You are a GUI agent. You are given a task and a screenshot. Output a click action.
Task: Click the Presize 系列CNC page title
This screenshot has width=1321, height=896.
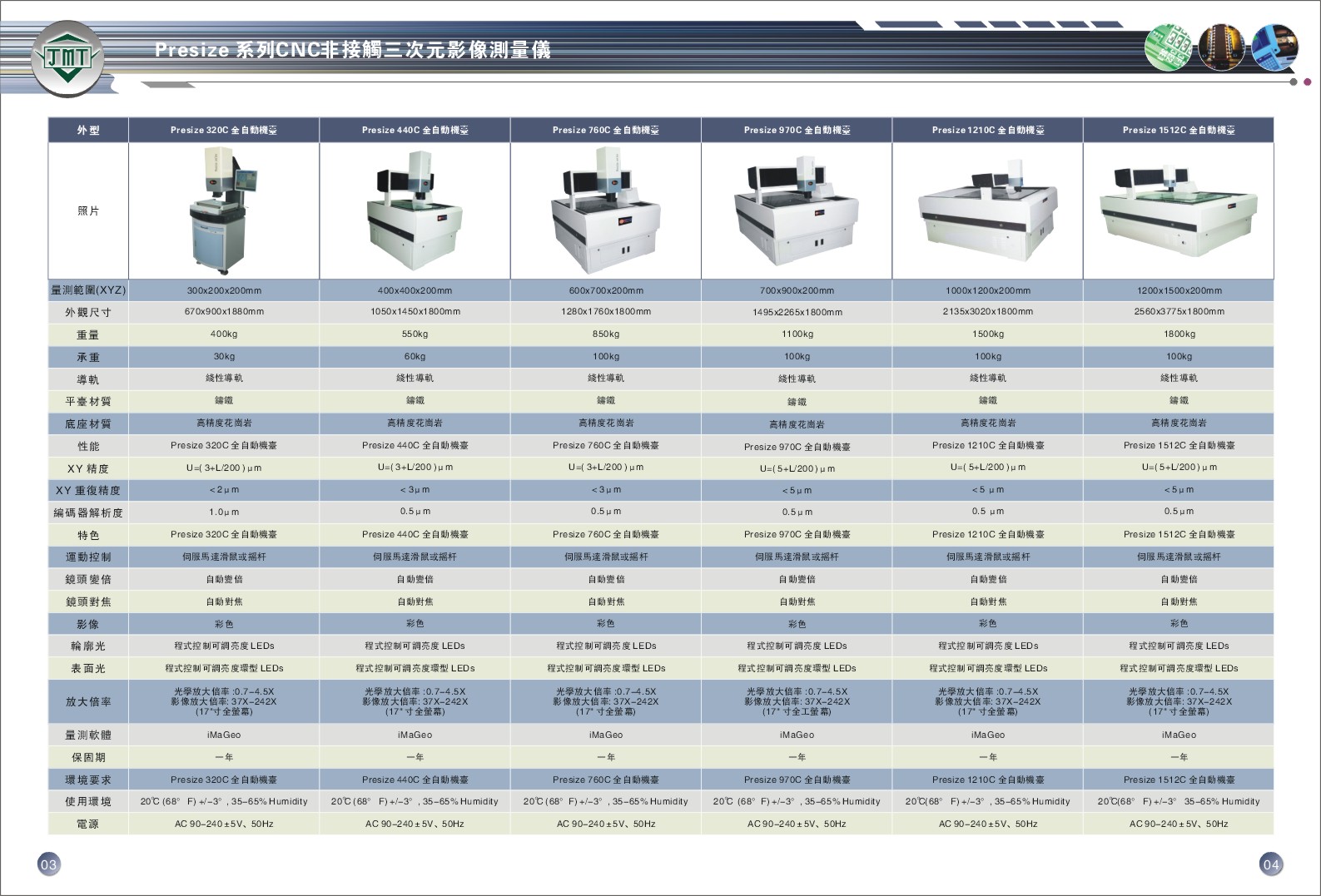[352, 50]
